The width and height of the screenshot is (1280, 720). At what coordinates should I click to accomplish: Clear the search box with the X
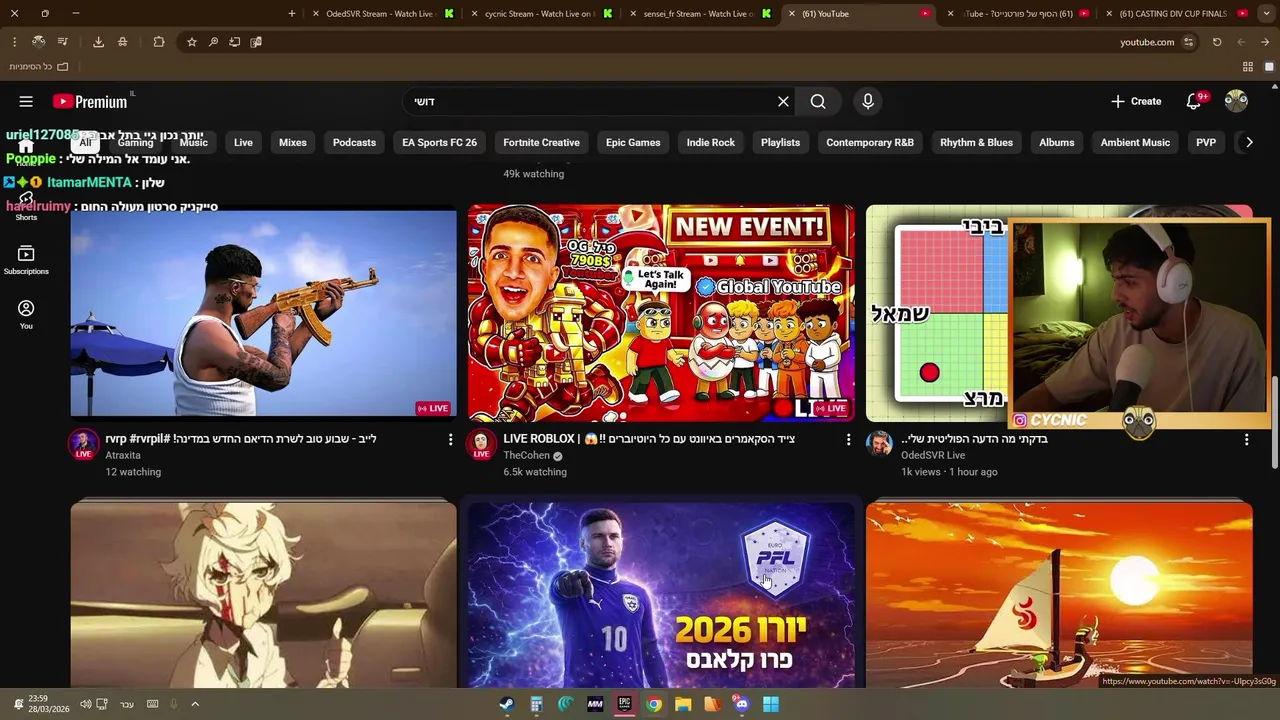click(x=783, y=101)
